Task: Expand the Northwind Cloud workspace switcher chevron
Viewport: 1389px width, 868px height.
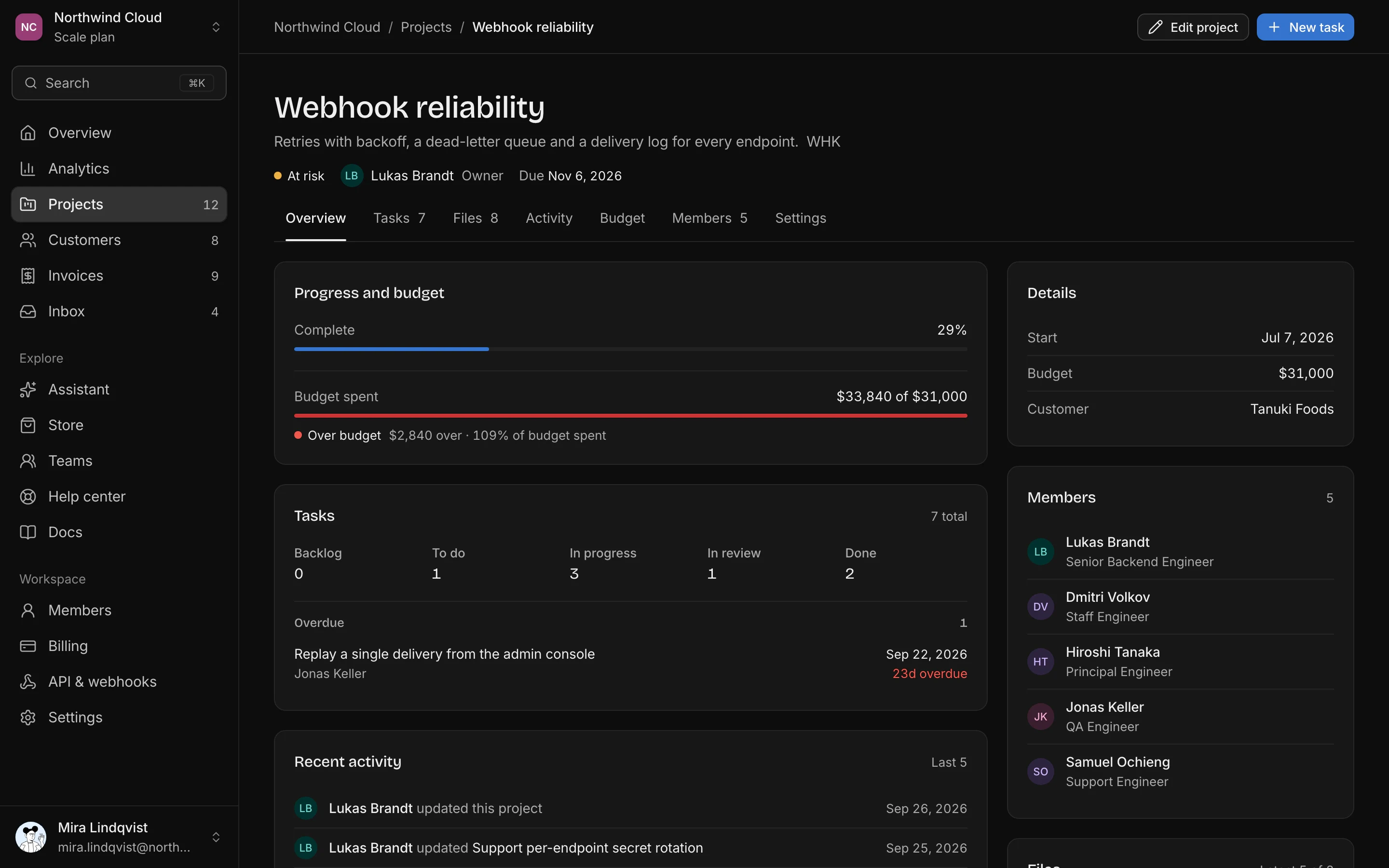Action: pos(216,27)
